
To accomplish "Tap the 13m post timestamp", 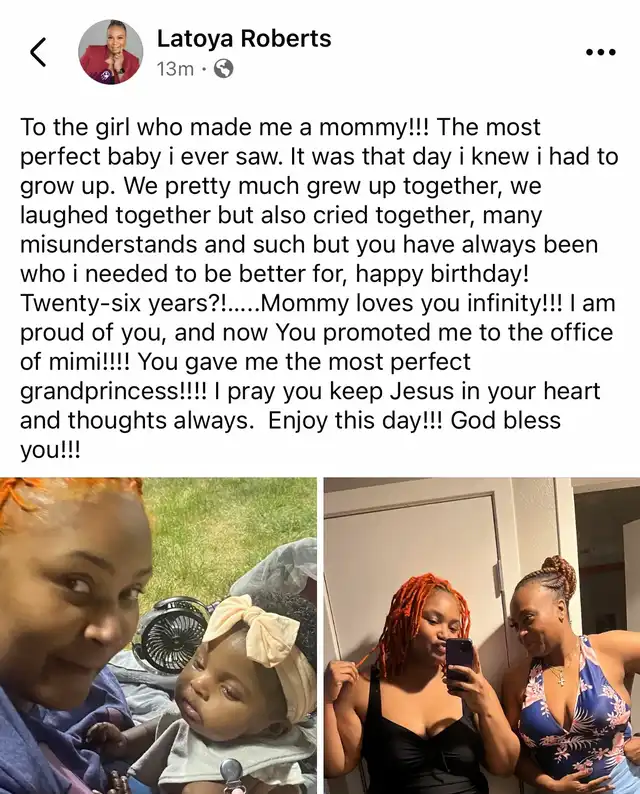I will pos(175,68).
